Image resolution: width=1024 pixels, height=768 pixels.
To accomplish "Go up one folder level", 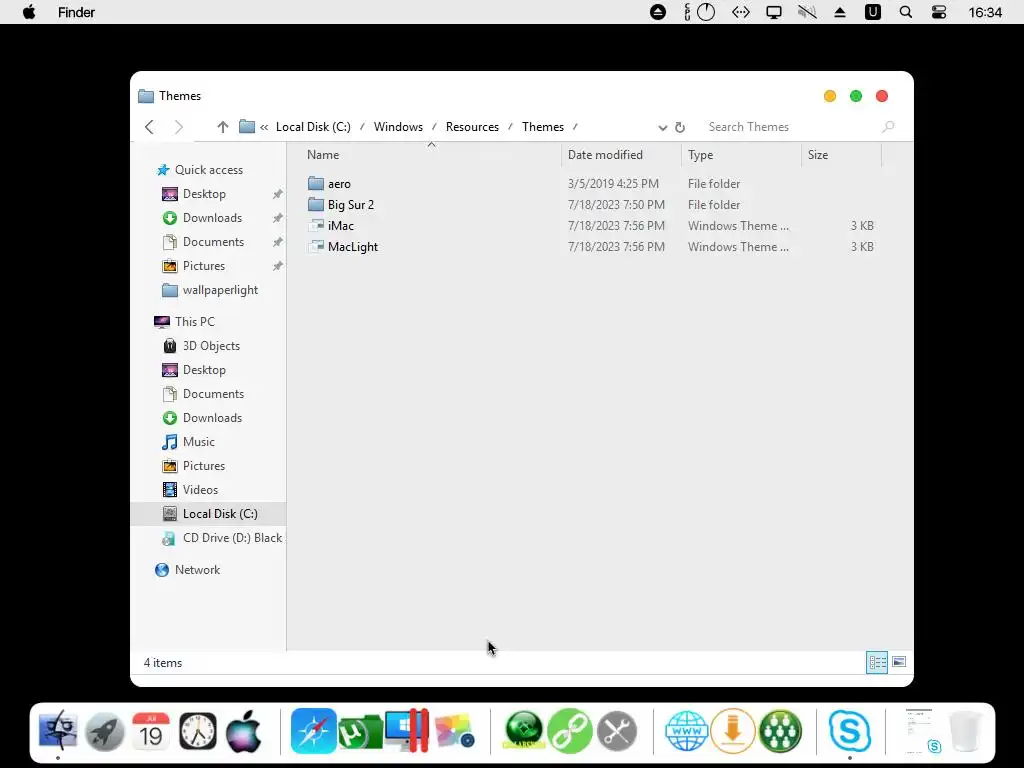I will 223,127.
